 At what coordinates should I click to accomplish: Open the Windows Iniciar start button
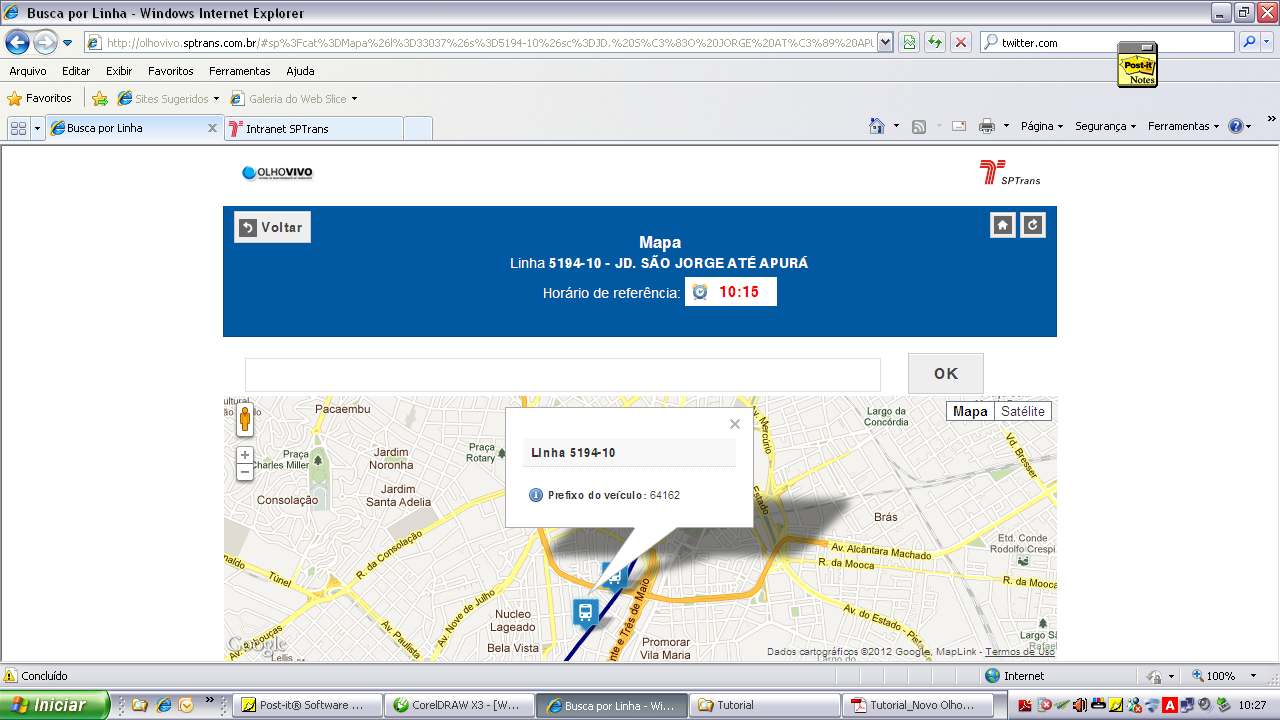coord(55,705)
